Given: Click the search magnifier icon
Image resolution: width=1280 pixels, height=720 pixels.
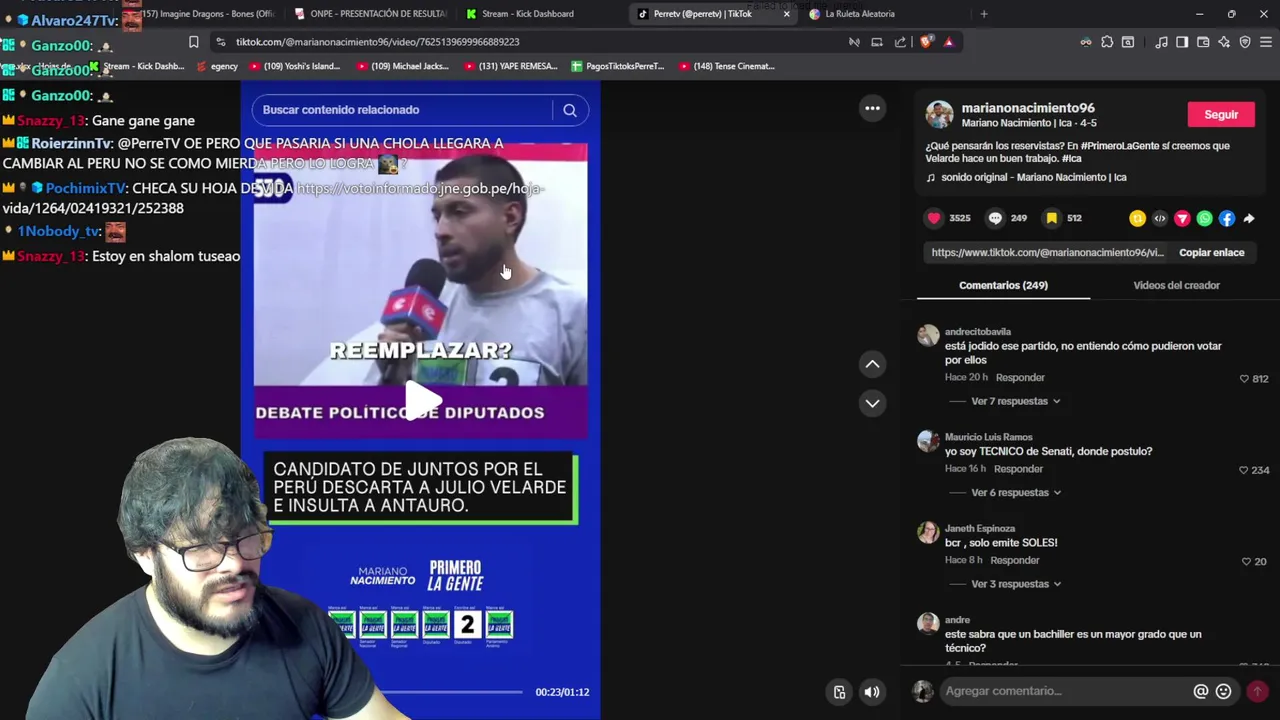Looking at the screenshot, I should click(570, 110).
